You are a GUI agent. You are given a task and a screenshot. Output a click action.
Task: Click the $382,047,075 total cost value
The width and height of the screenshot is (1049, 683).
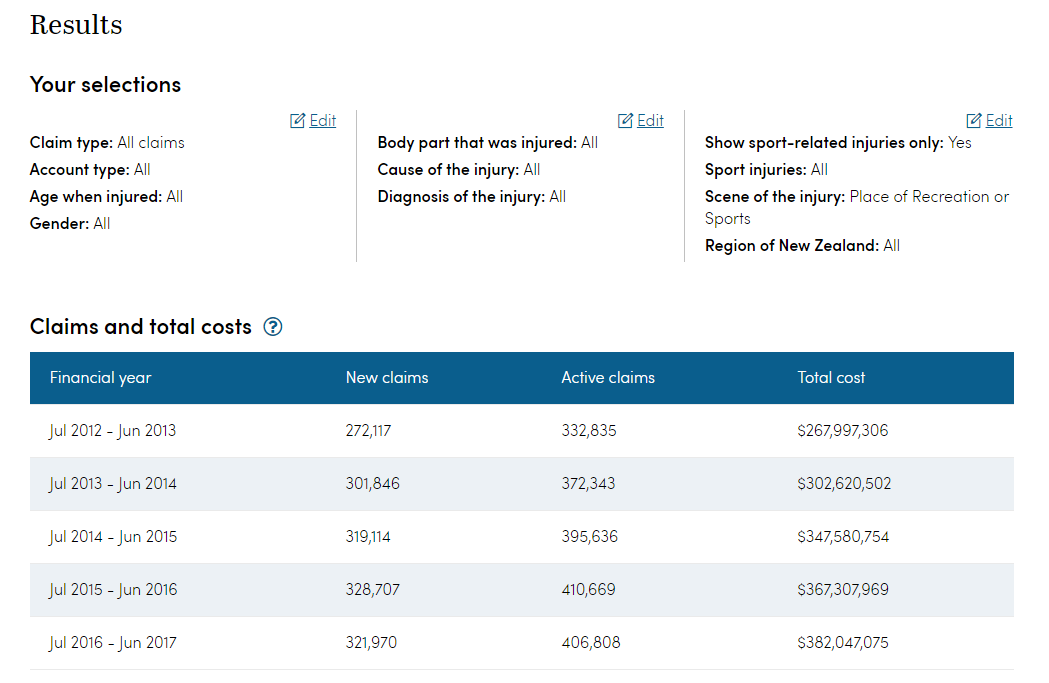pyautogui.click(x=842, y=643)
